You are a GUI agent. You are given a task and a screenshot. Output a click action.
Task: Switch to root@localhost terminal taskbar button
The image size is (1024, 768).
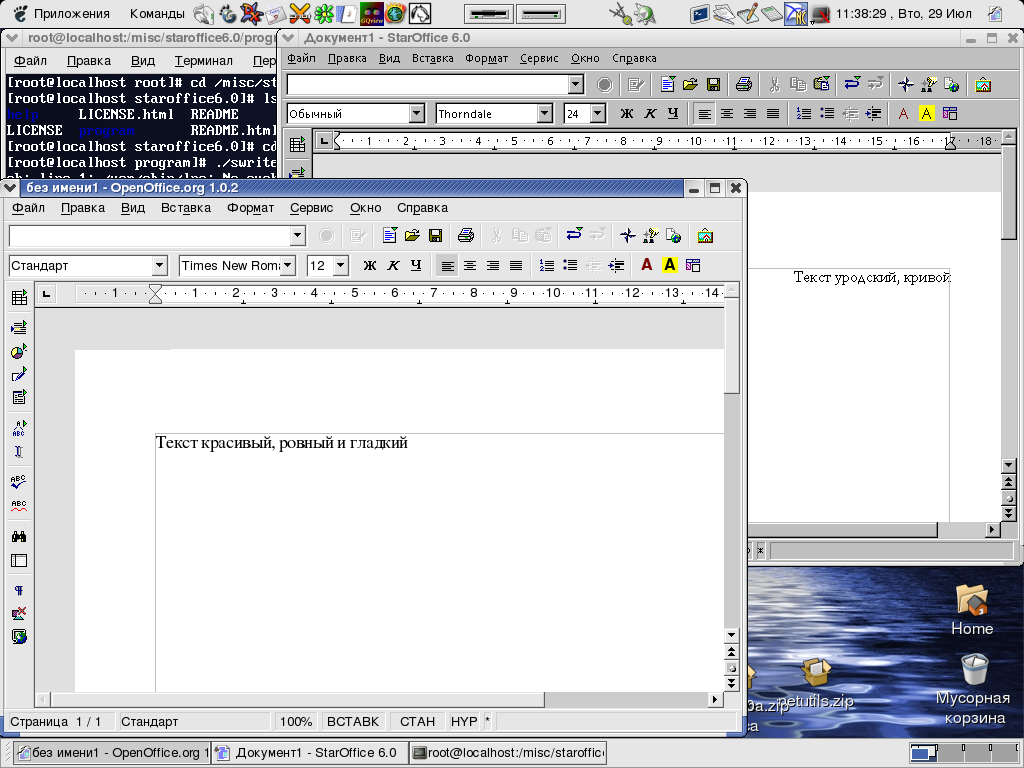pos(509,752)
